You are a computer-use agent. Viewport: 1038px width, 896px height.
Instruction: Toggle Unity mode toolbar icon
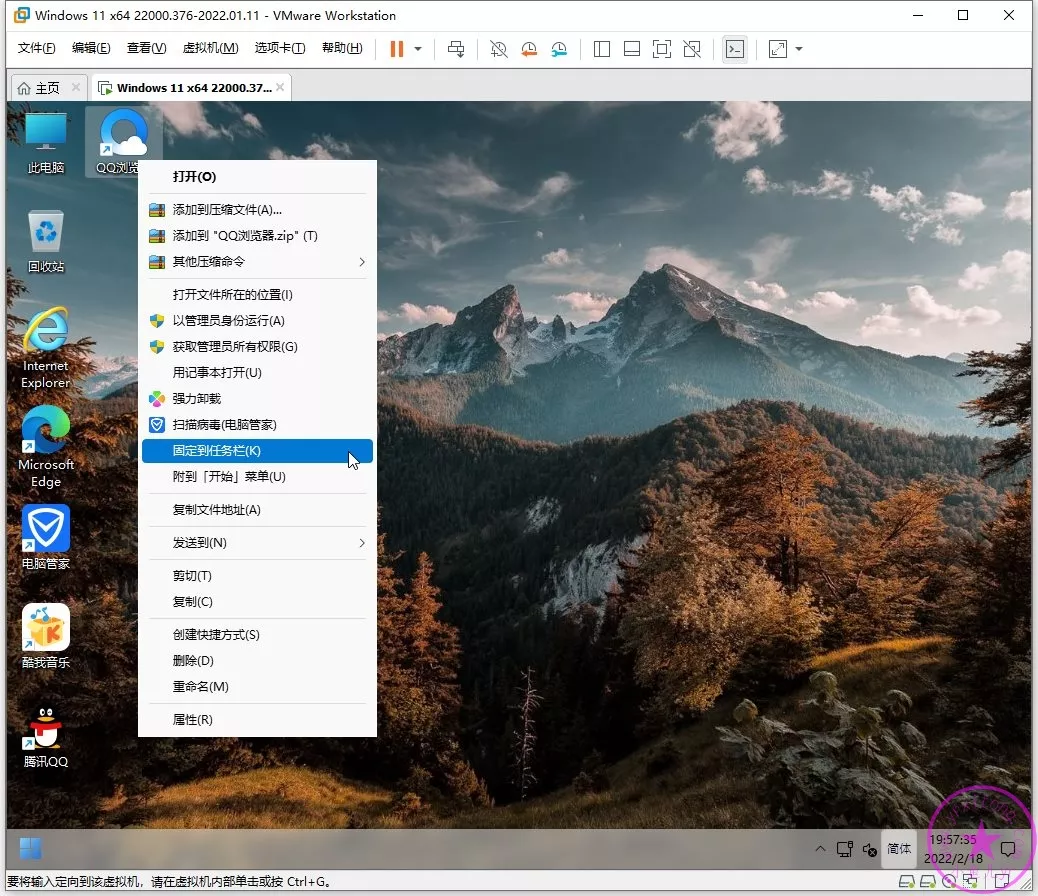pos(692,49)
